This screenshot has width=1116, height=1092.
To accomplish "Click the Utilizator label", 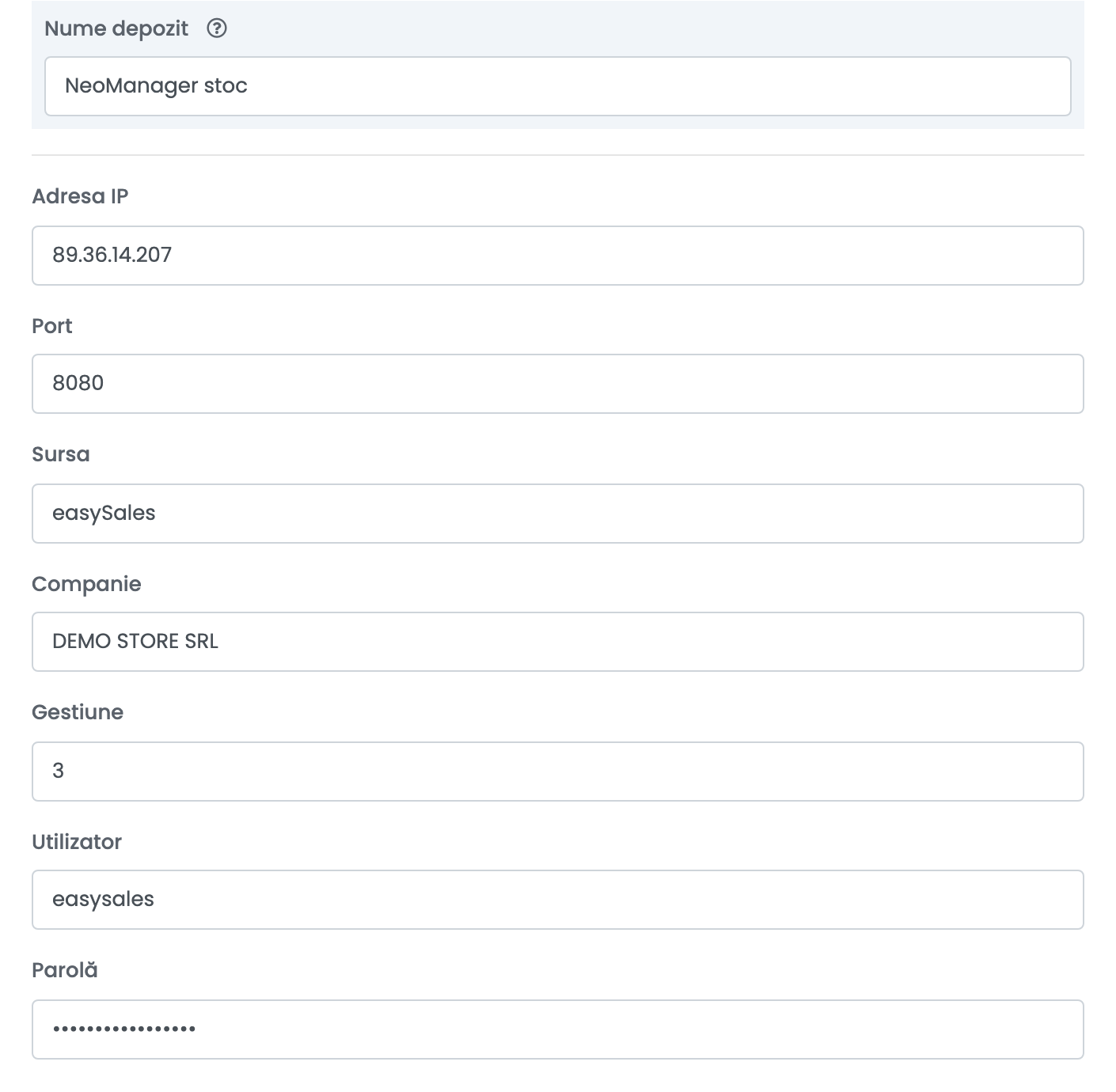I will click(77, 842).
